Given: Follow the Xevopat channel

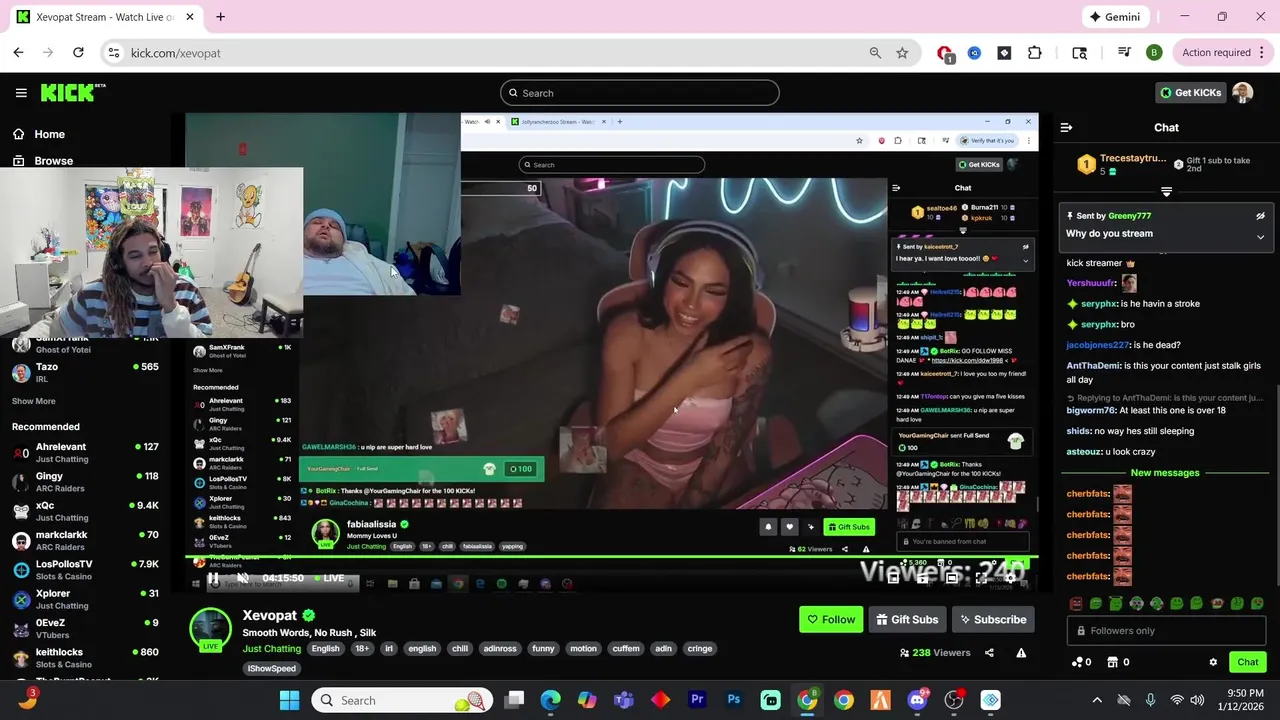Looking at the screenshot, I should click(x=831, y=619).
